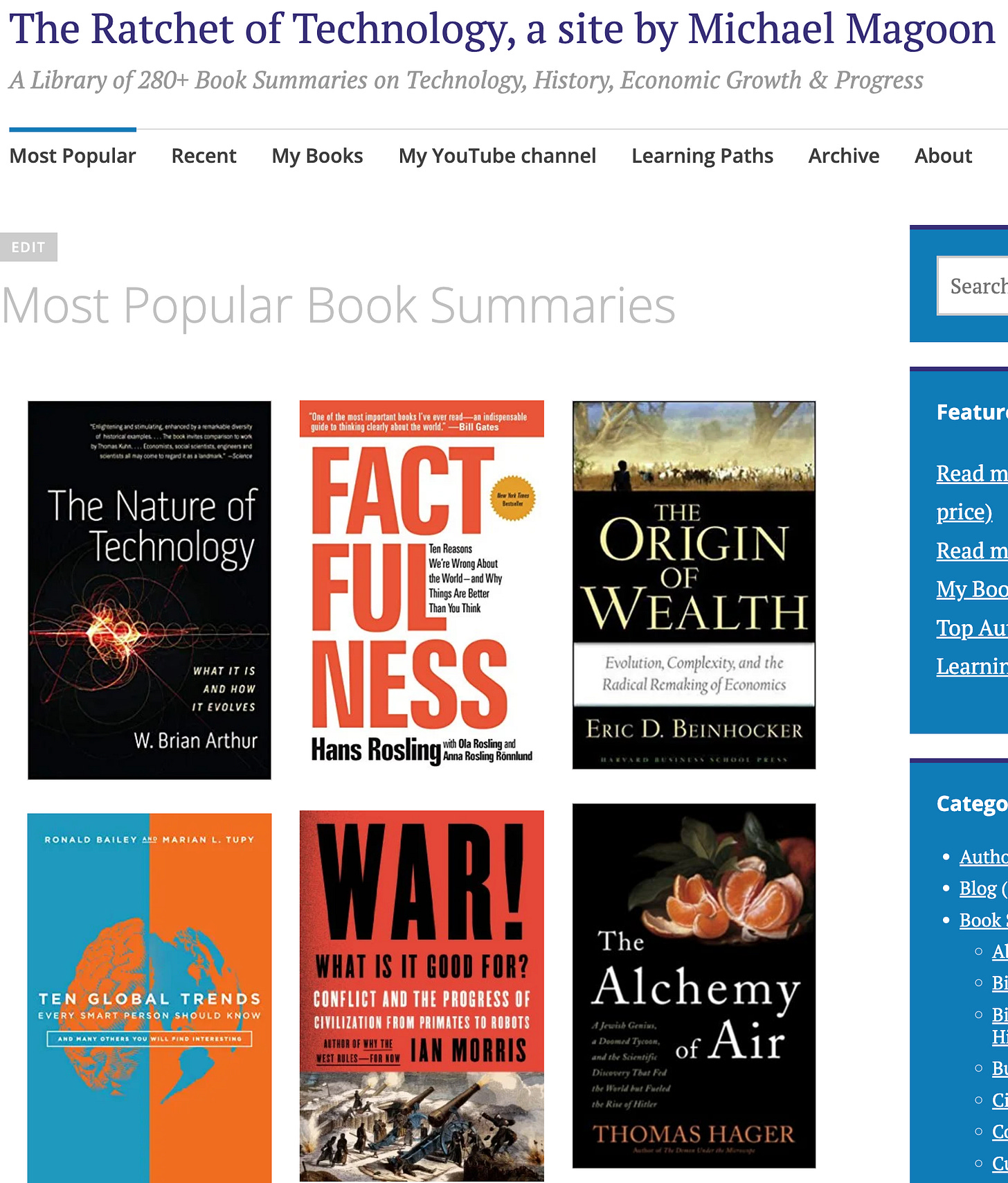Viewport: 1008px width, 1183px height.
Task: Click into the Search input field
Action: click(973, 286)
